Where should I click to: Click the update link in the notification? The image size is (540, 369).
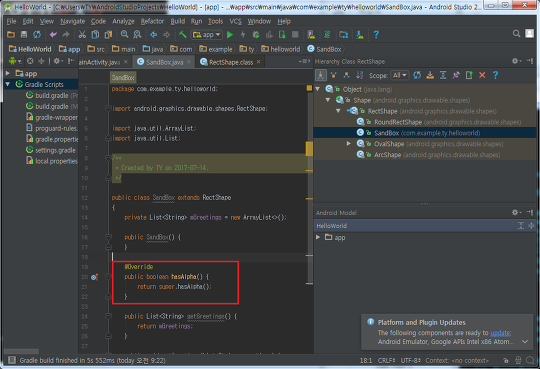click(500, 333)
